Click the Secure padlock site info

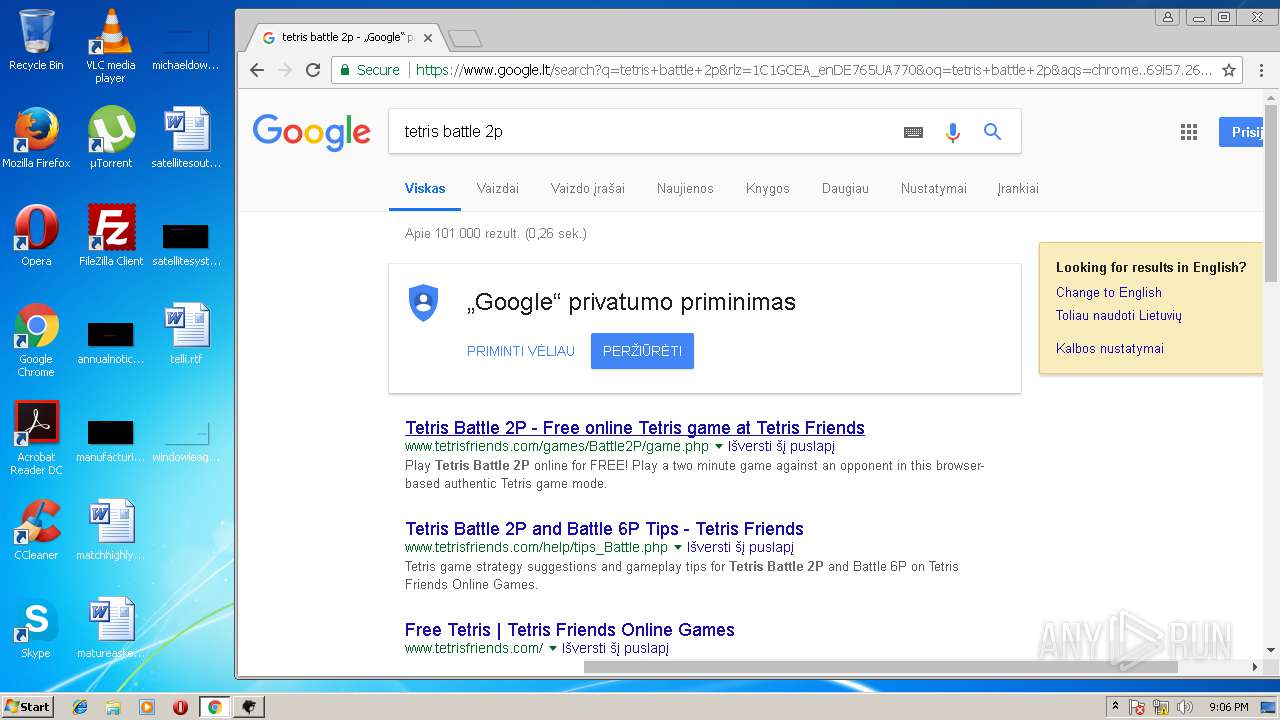coord(369,70)
